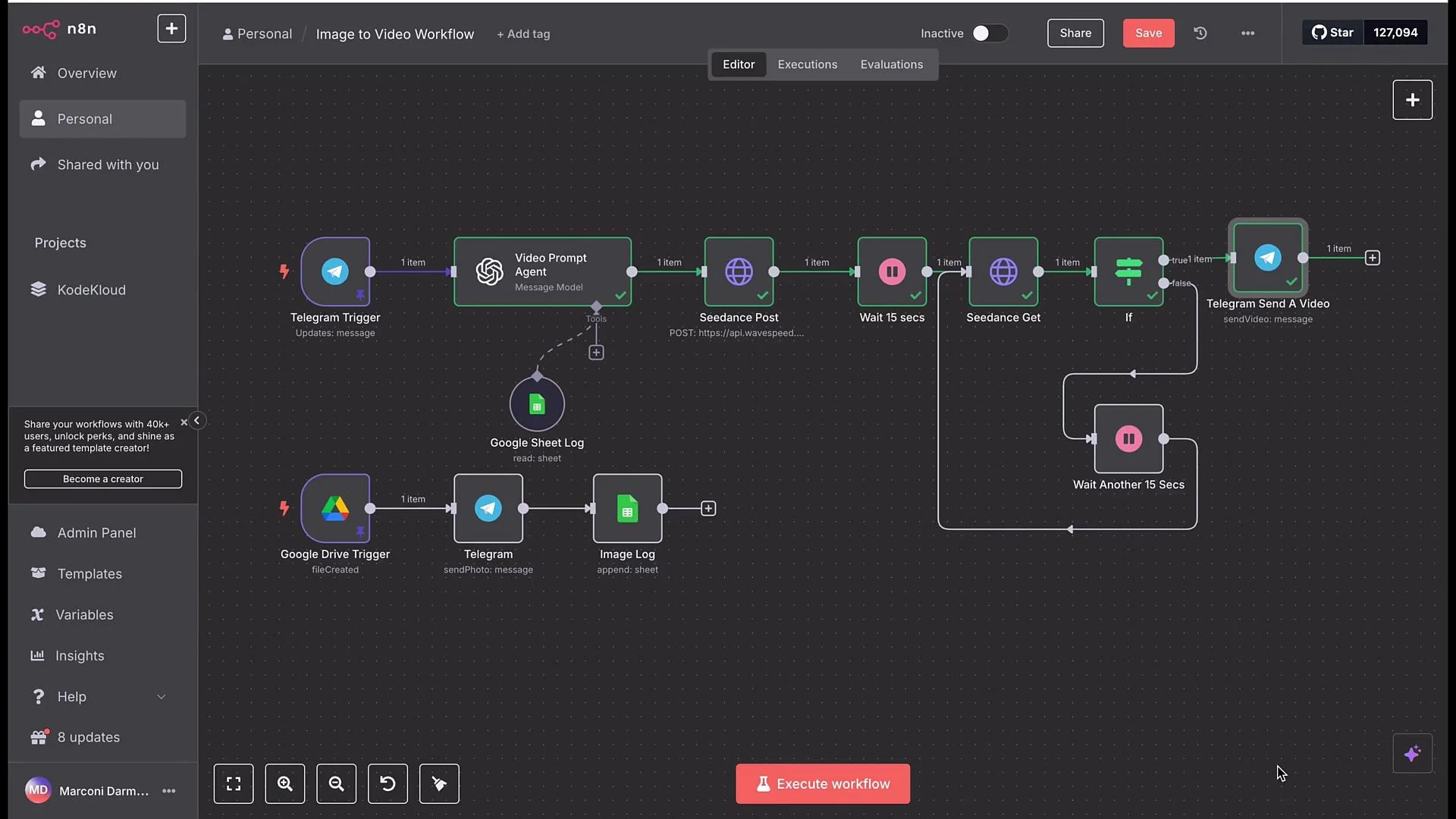
Task: Expand the Help menu chevron
Action: pyautogui.click(x=161, y=697)
